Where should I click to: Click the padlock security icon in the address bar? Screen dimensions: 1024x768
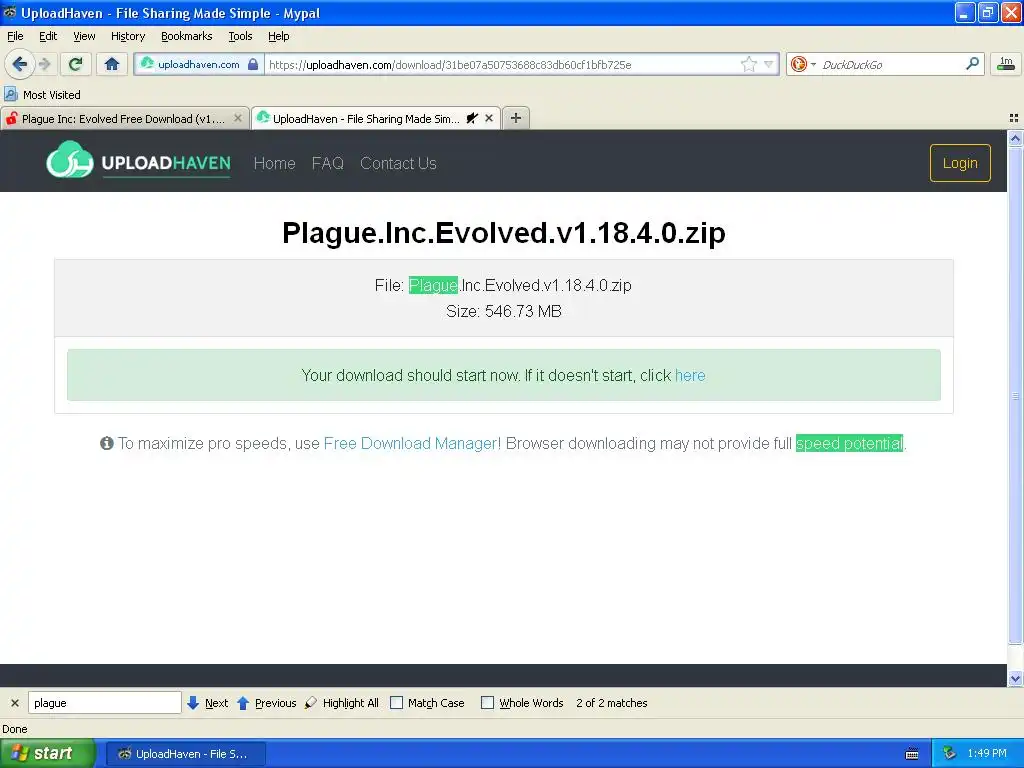coord(253,64)
